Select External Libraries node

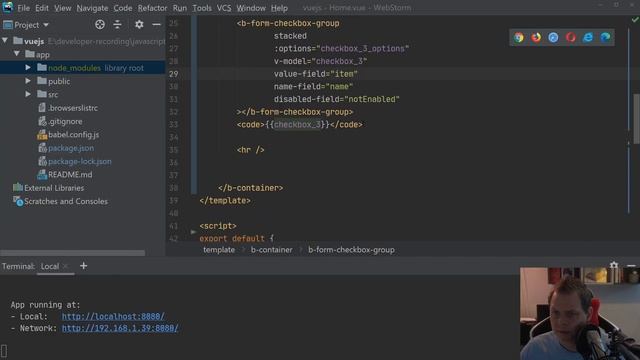53,188
